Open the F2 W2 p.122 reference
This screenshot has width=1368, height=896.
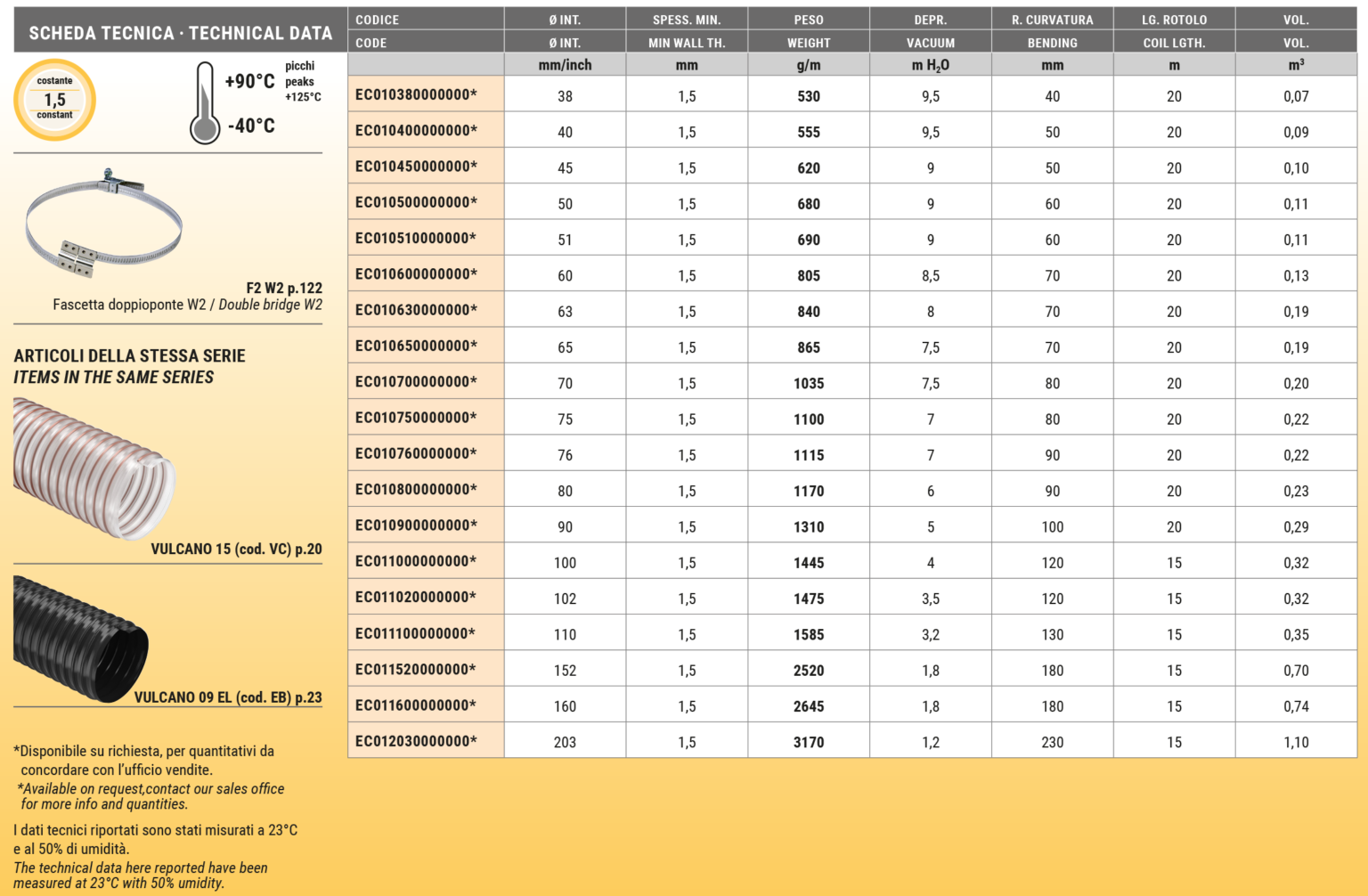[x=284, y=288]
